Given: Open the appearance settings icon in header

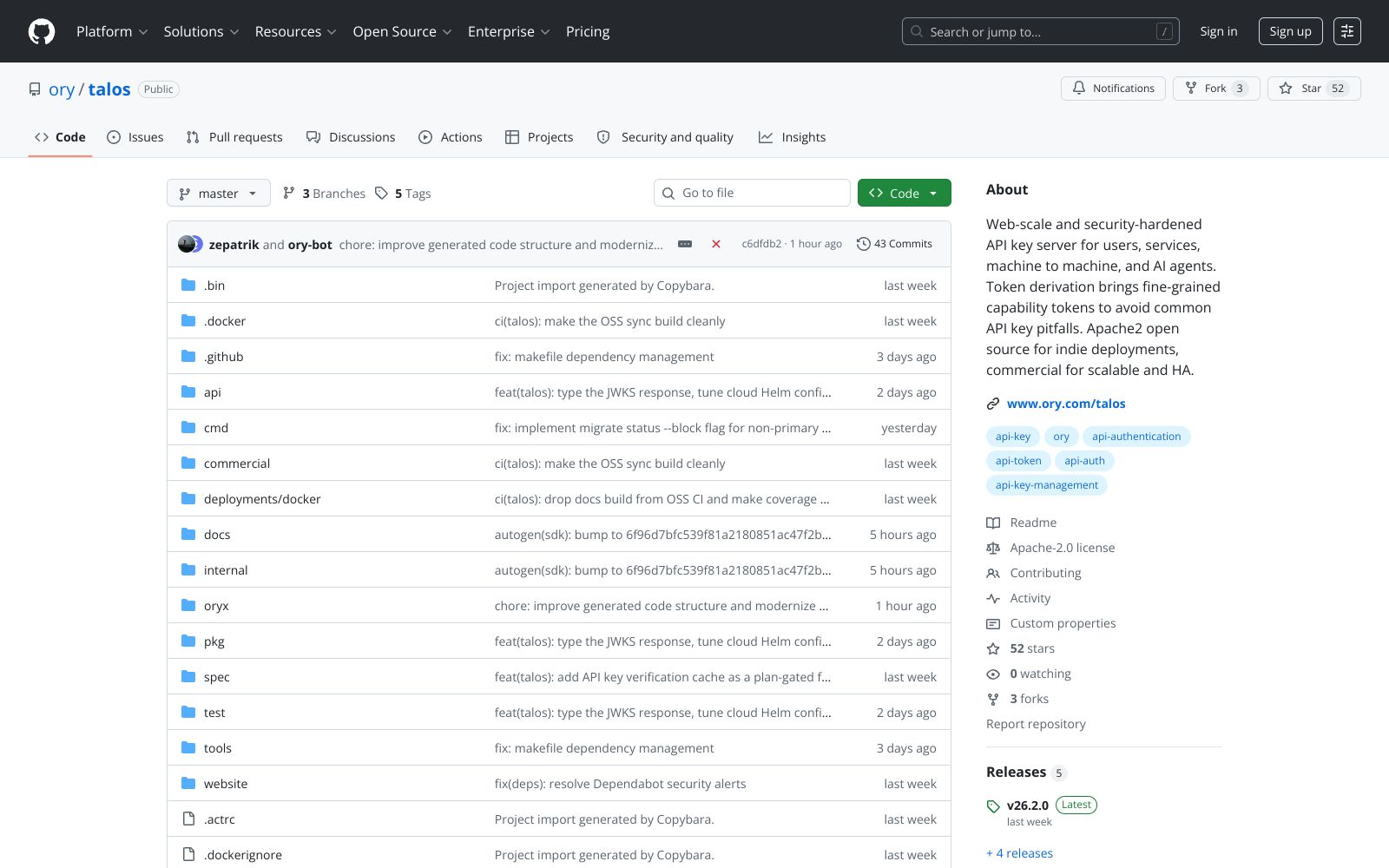Looking at the screenshot, I should point(1347,31).
